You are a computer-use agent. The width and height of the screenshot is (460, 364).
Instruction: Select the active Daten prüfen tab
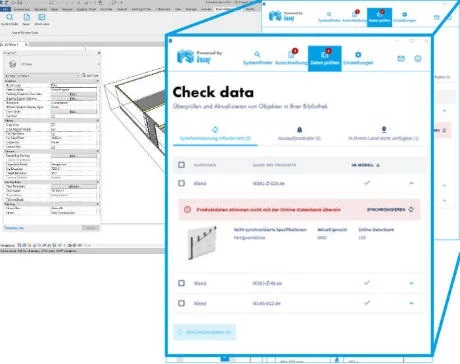click(x=325, y=58)
